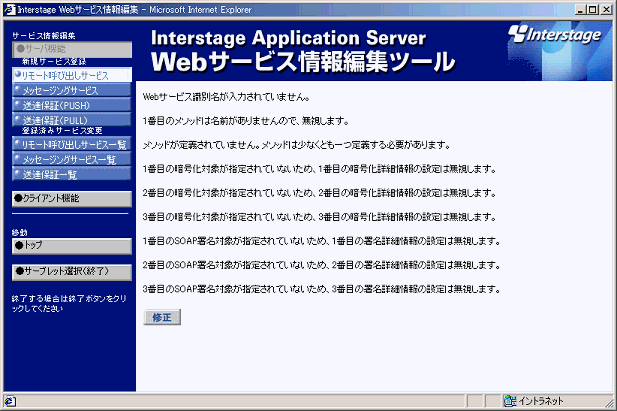This screenshot has height=411, width=617.
Task: Click Webサービス情報編集ツール banner title
Action: click(x=303, y=62)
